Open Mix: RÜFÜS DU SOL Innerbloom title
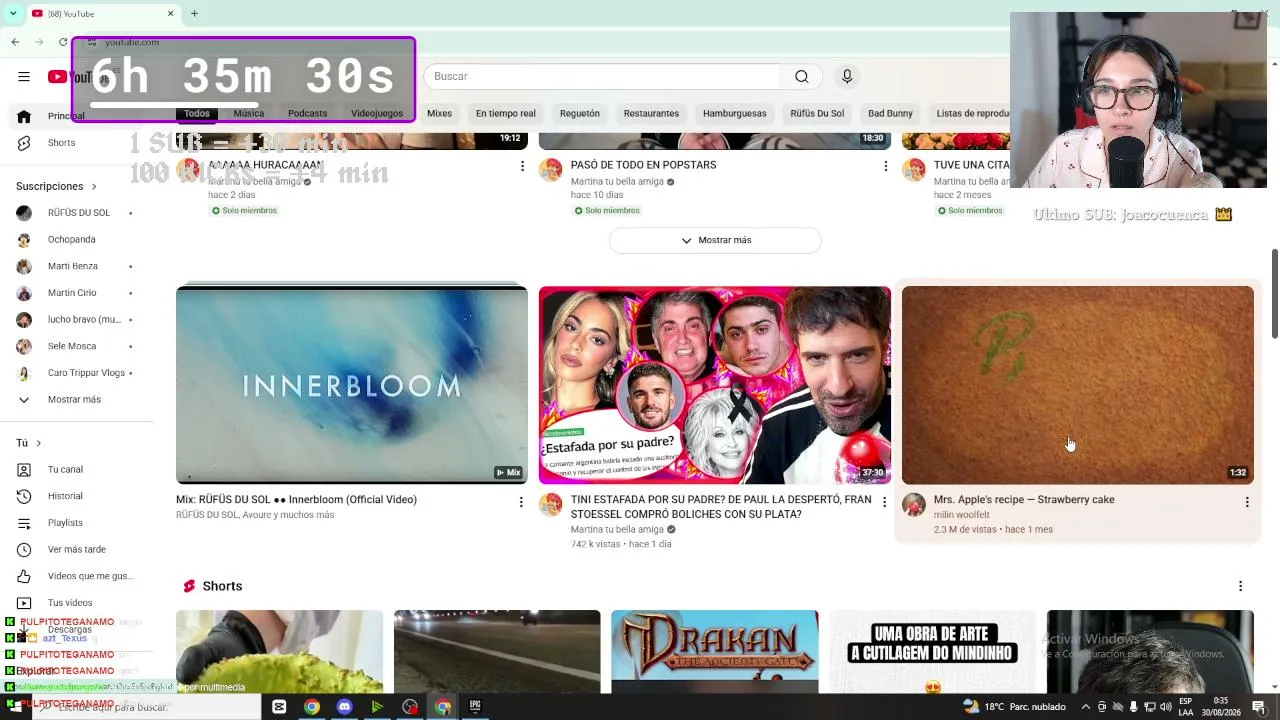Image resolution: width=1280 pixels, height=720 pixels. [x=296, y=500]
